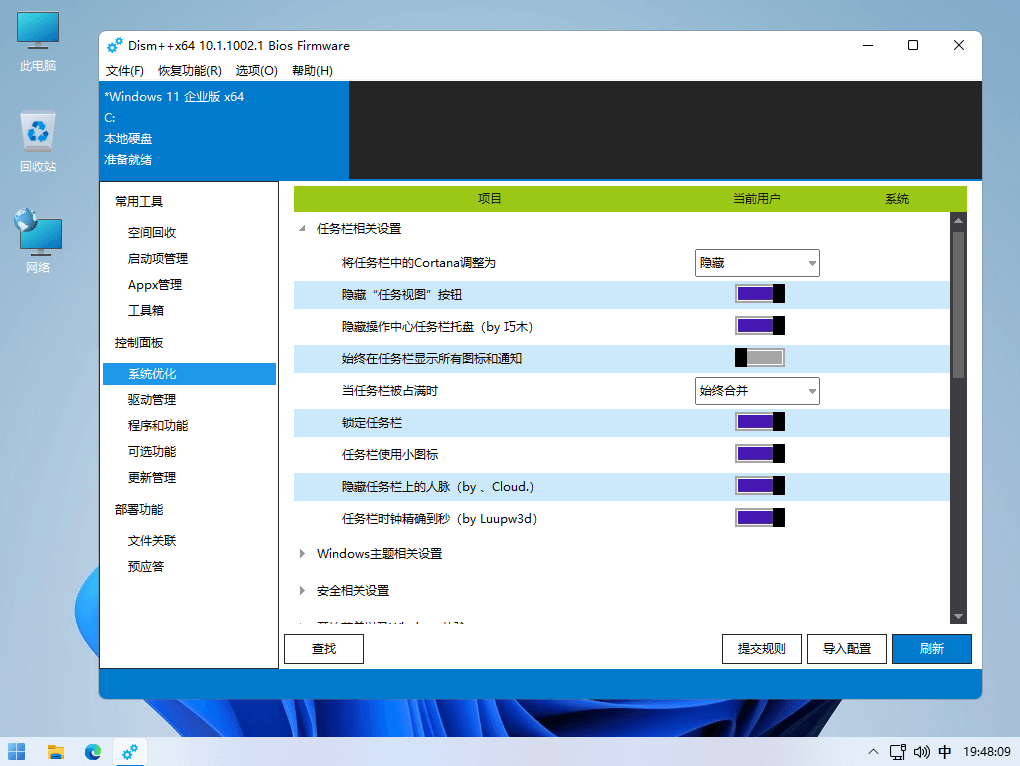This screenshot has width=1020, height=766.
Task: Click 将任务栏中的Cortana调整为 row label
Action: pyautogui.click(x=418, y=263)
